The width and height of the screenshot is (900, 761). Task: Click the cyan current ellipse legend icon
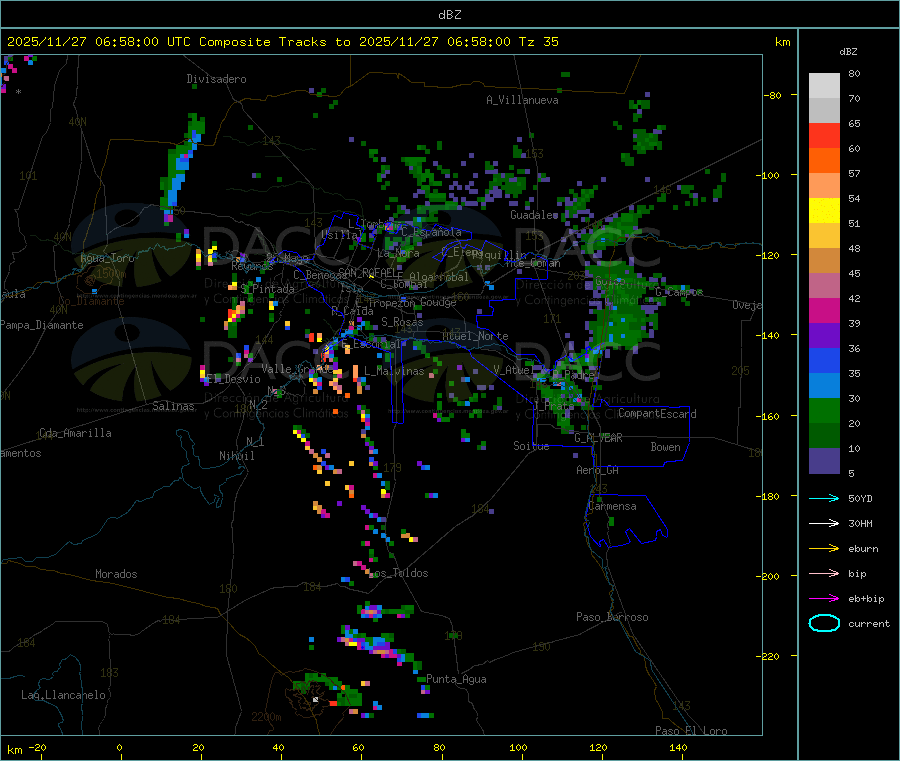click(x=824, y=623)
